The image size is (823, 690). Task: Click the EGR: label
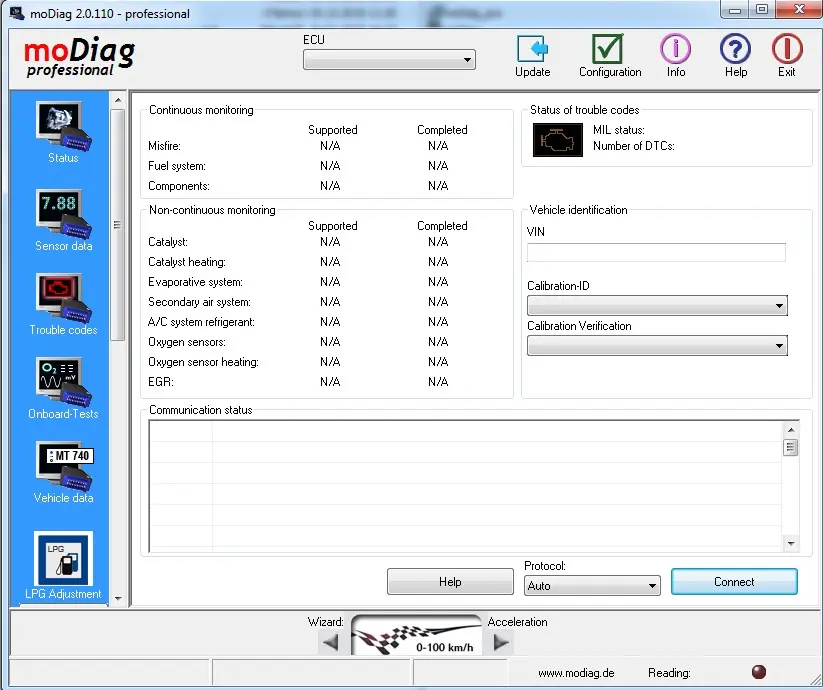tap(161, 381)
